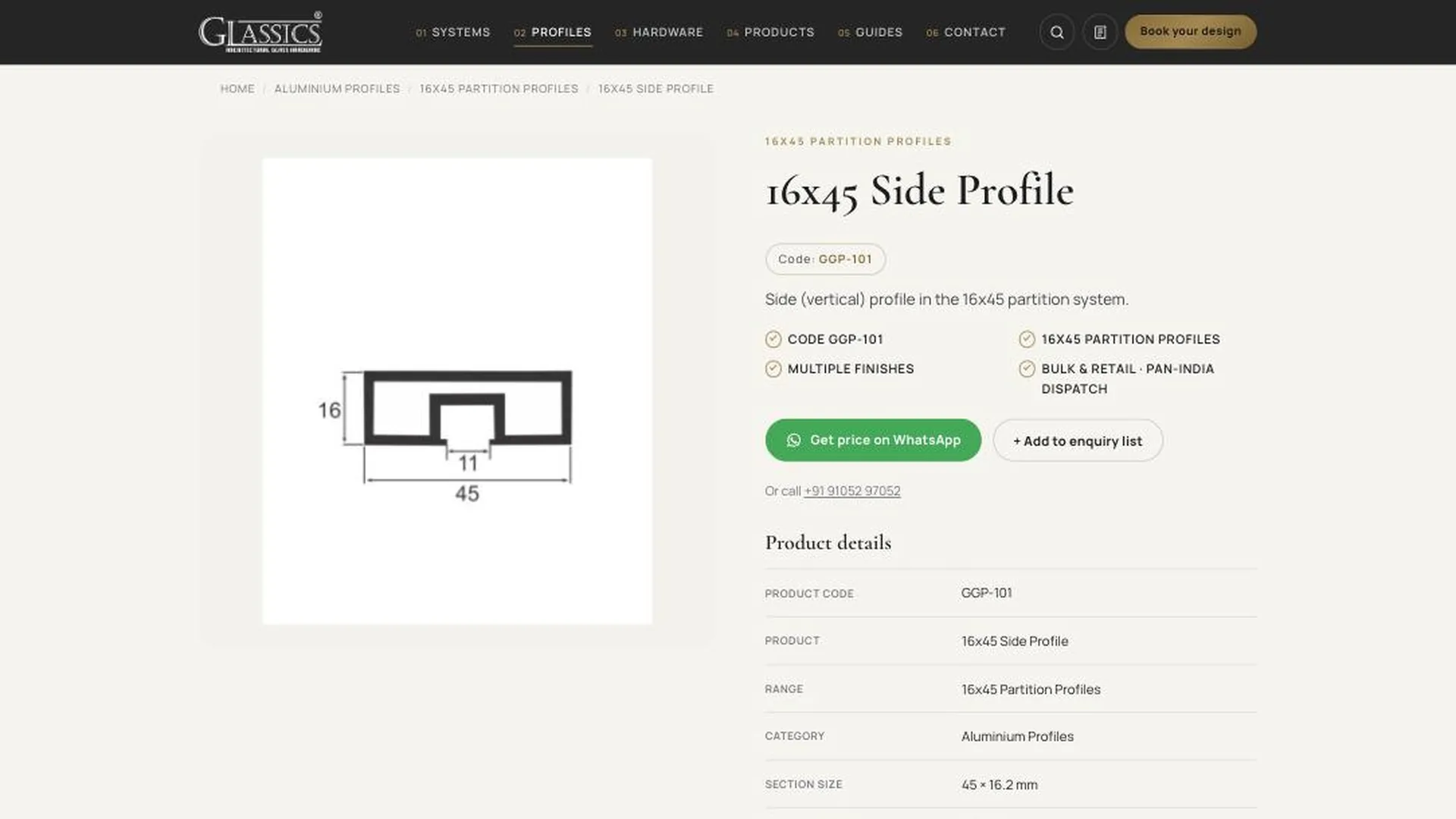The width and height of the screenshot is (1456, 819).
Task: Open the Systems menu
Action: [x=453, y=32]
